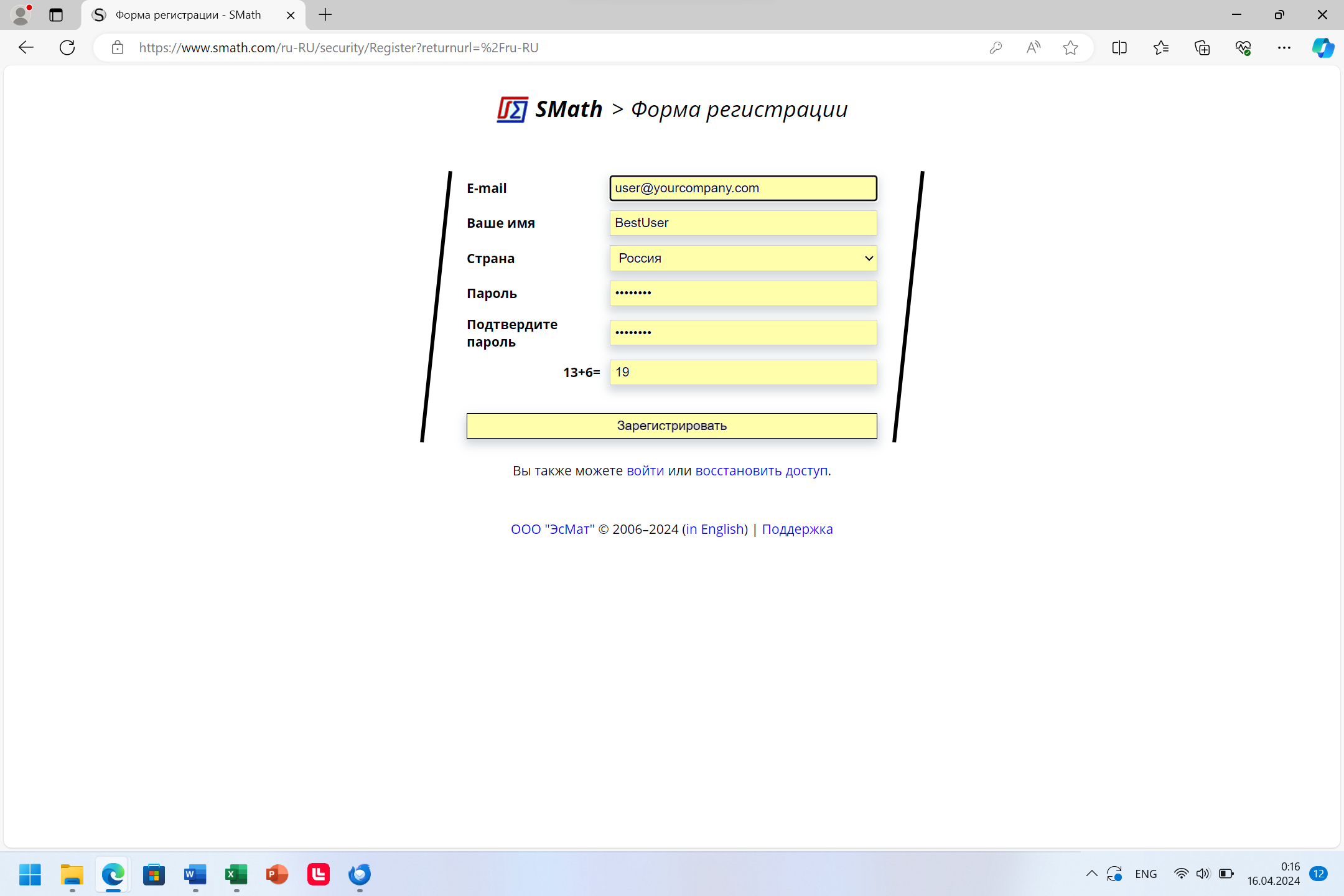The image size is (1344, 896).
Task: Open the Поддержка link
Action: [797, 530]
